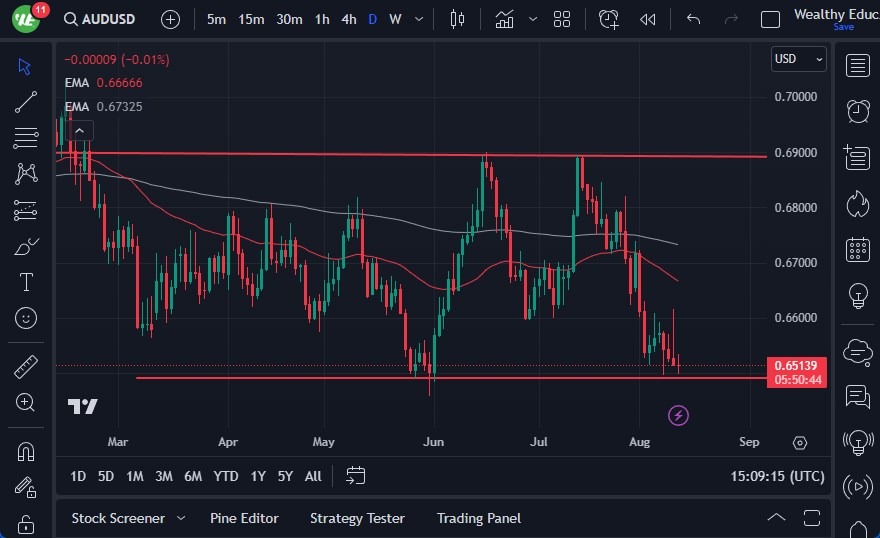Choose the text annotation tool
This screenshot has width=880, height=538.
coord(26,282)
